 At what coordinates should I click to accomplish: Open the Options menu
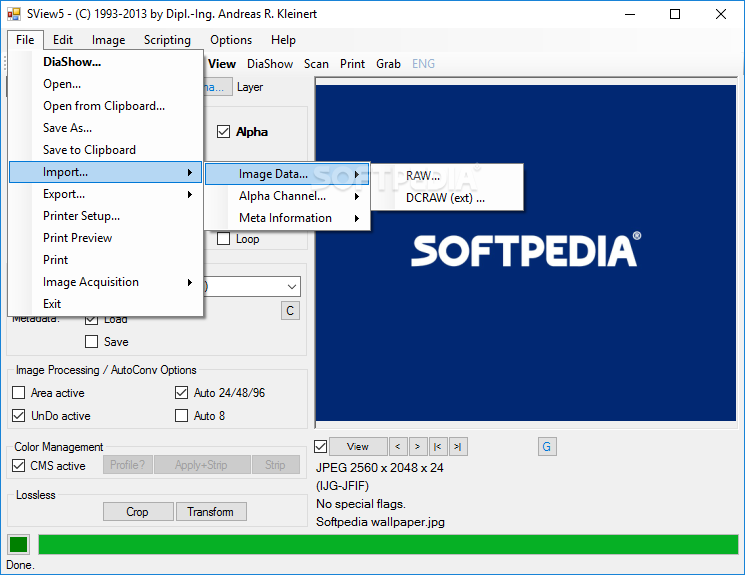click(231, 40)
